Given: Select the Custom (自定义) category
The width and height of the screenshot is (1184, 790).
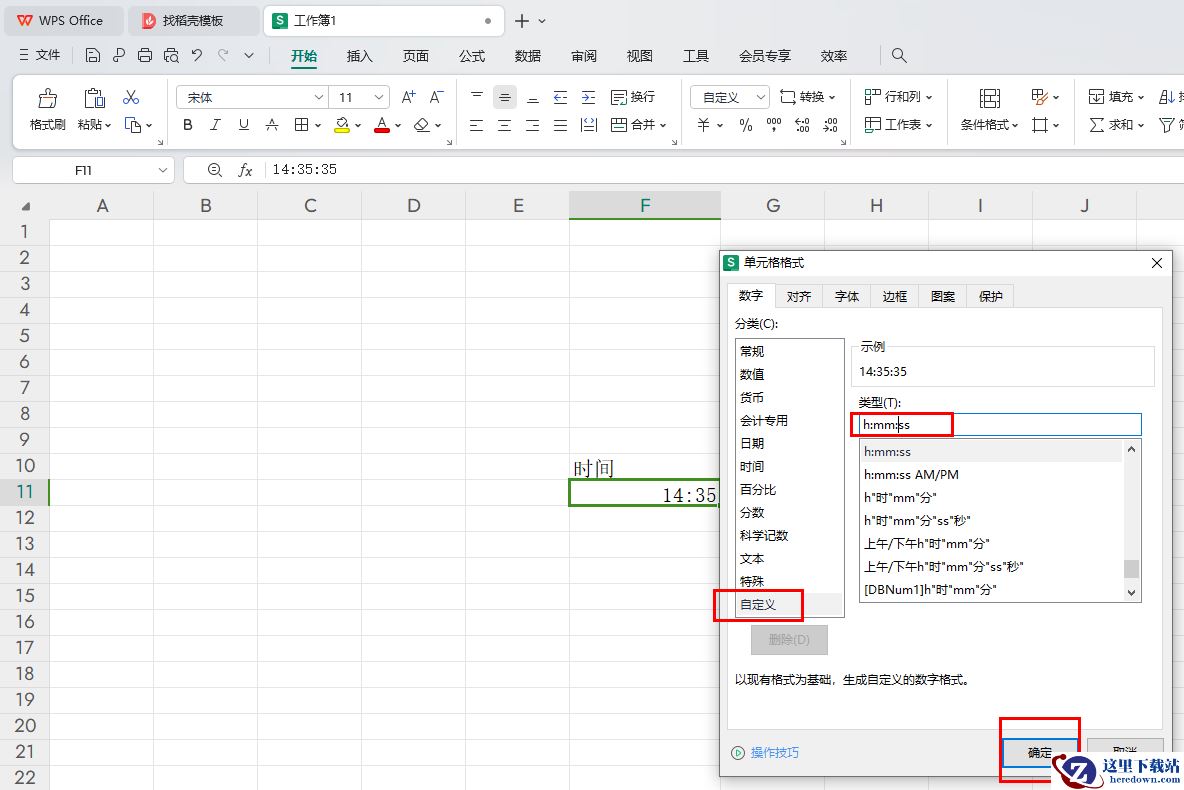Looking at the screenshot, I should point(789,605).
